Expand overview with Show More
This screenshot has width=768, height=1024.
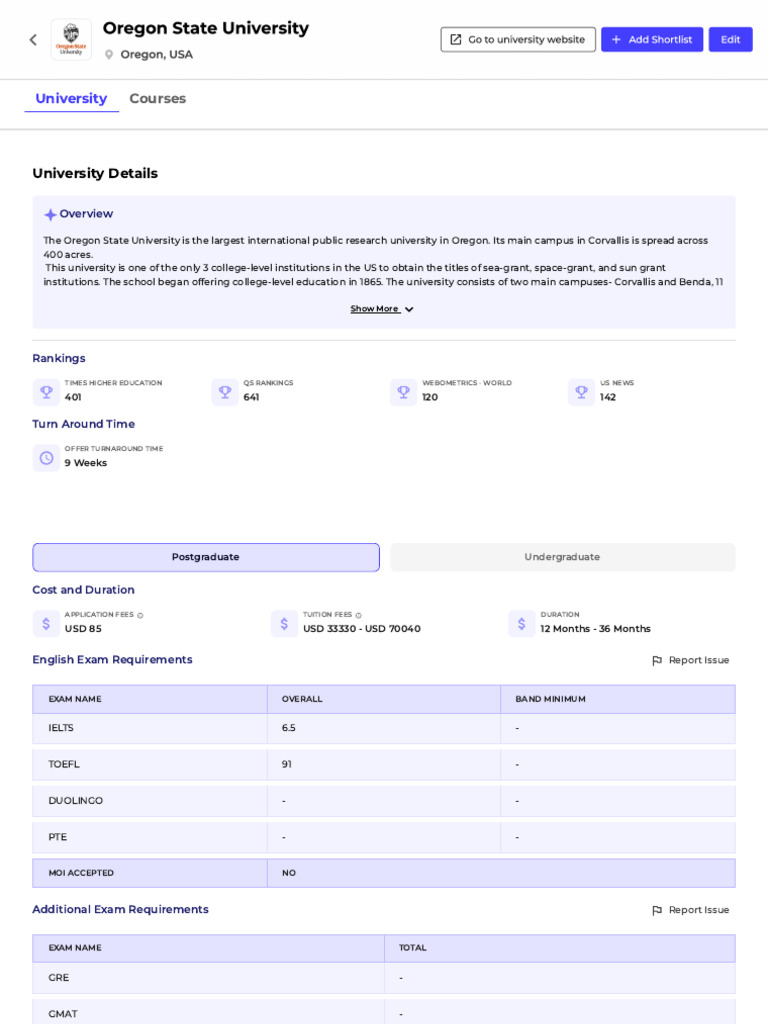tap(382, 309)
